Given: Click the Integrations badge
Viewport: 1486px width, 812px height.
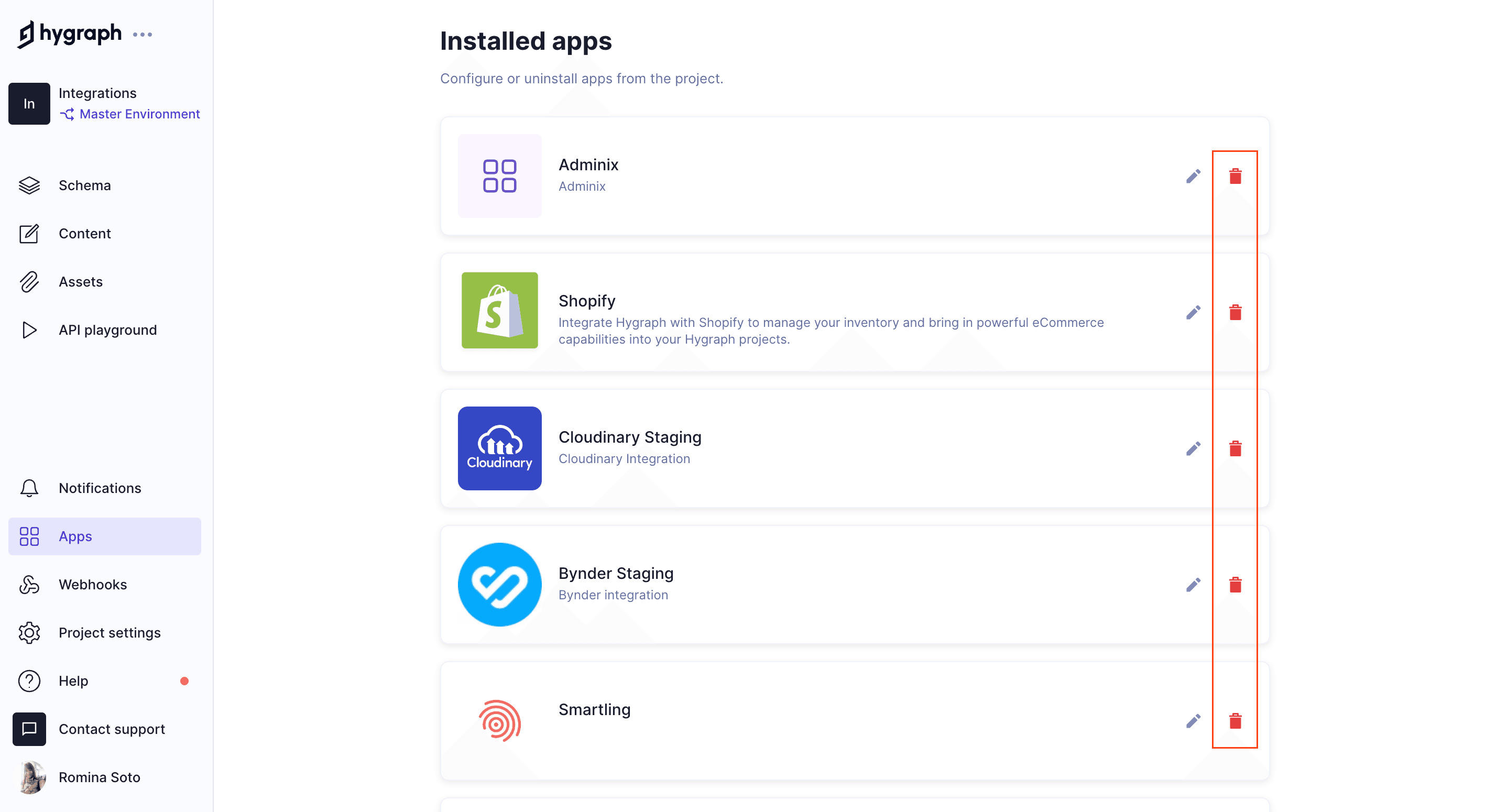Looking at the screenshot, I should pos(29,104).
